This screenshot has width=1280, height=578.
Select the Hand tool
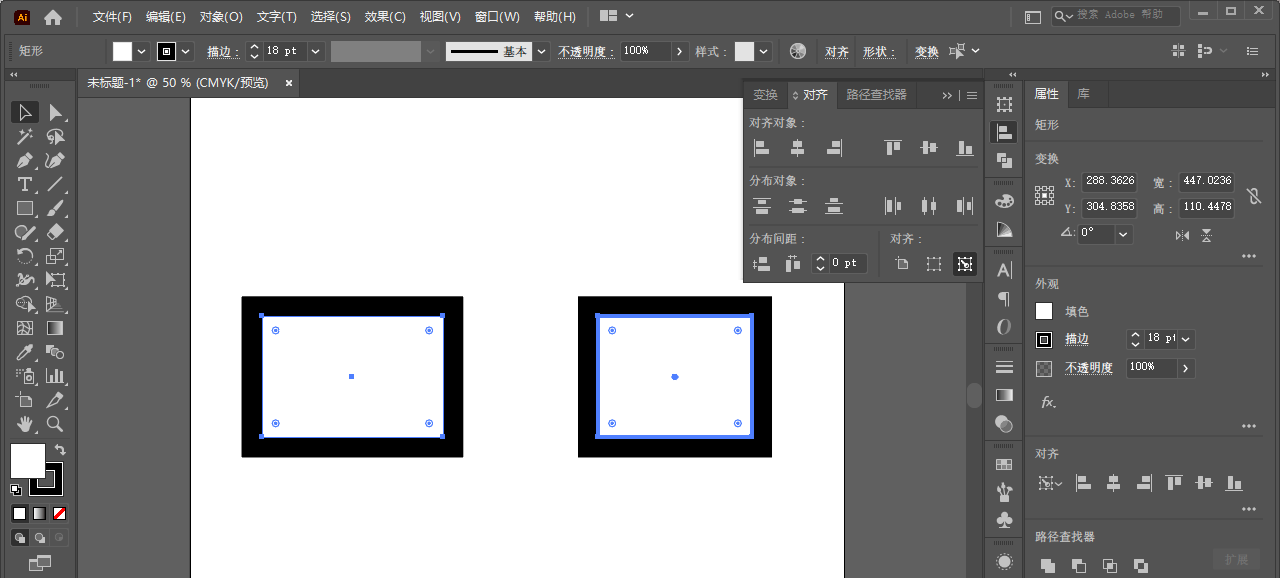click(25, 424)
